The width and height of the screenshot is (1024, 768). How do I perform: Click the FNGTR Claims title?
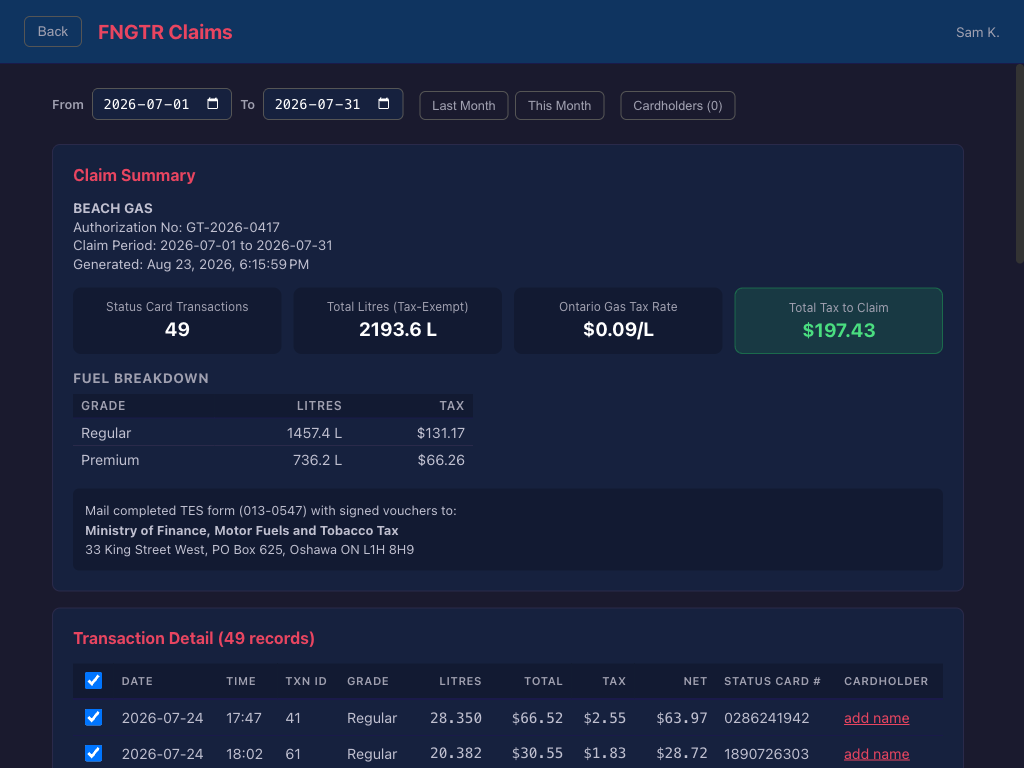165,32
